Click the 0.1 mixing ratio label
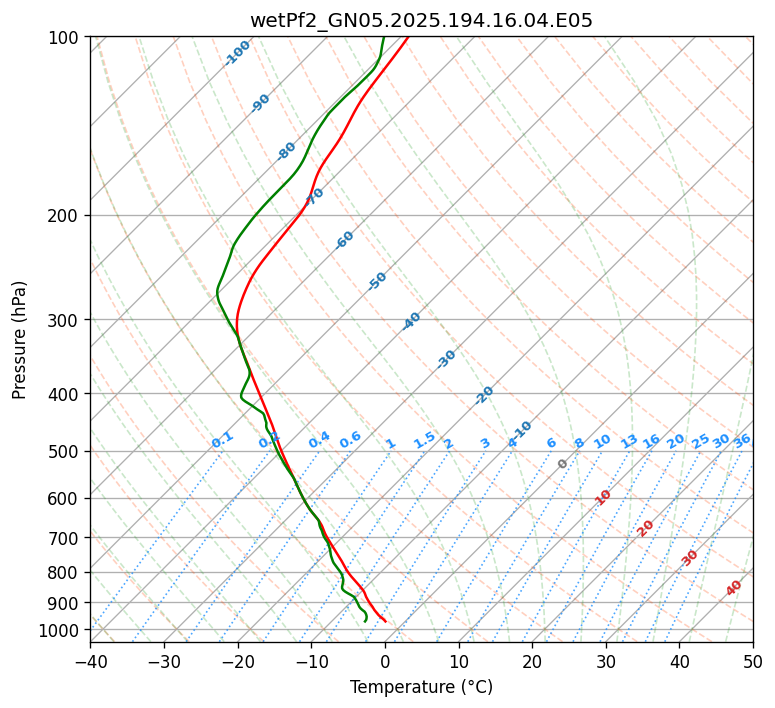The image size is (775, 708). (x=222, y=440)
